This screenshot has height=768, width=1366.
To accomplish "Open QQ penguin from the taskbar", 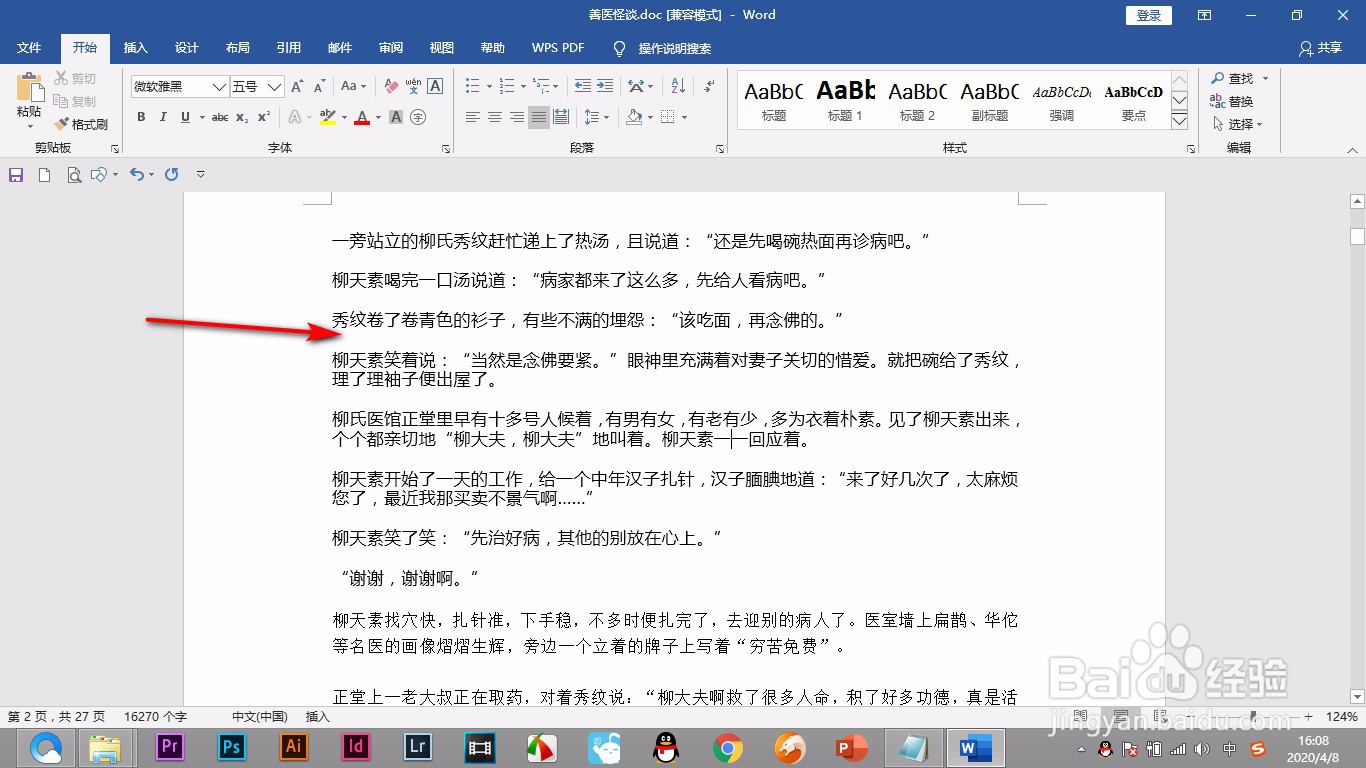I will coord(666,747).
